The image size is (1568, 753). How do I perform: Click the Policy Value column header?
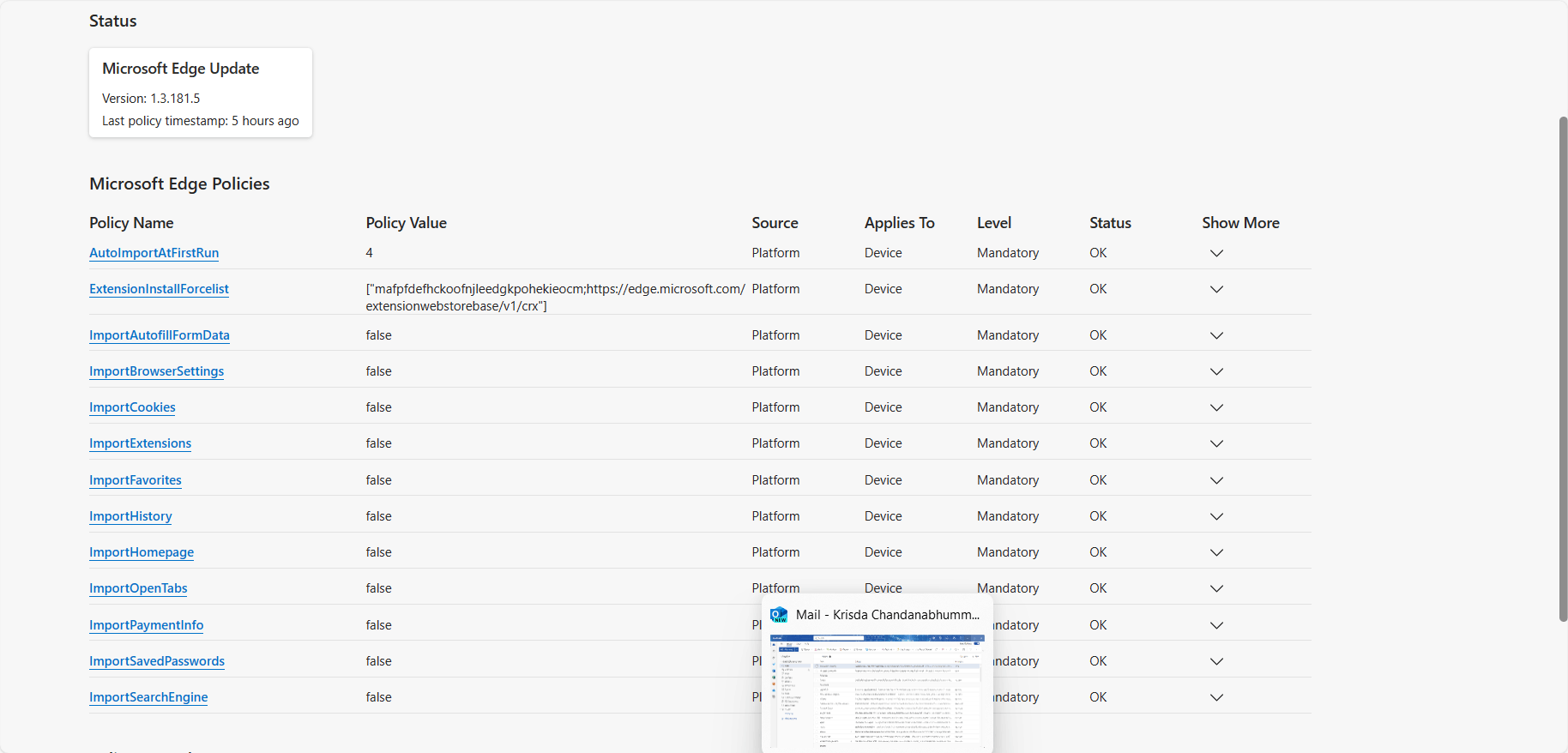coord(407,223)
